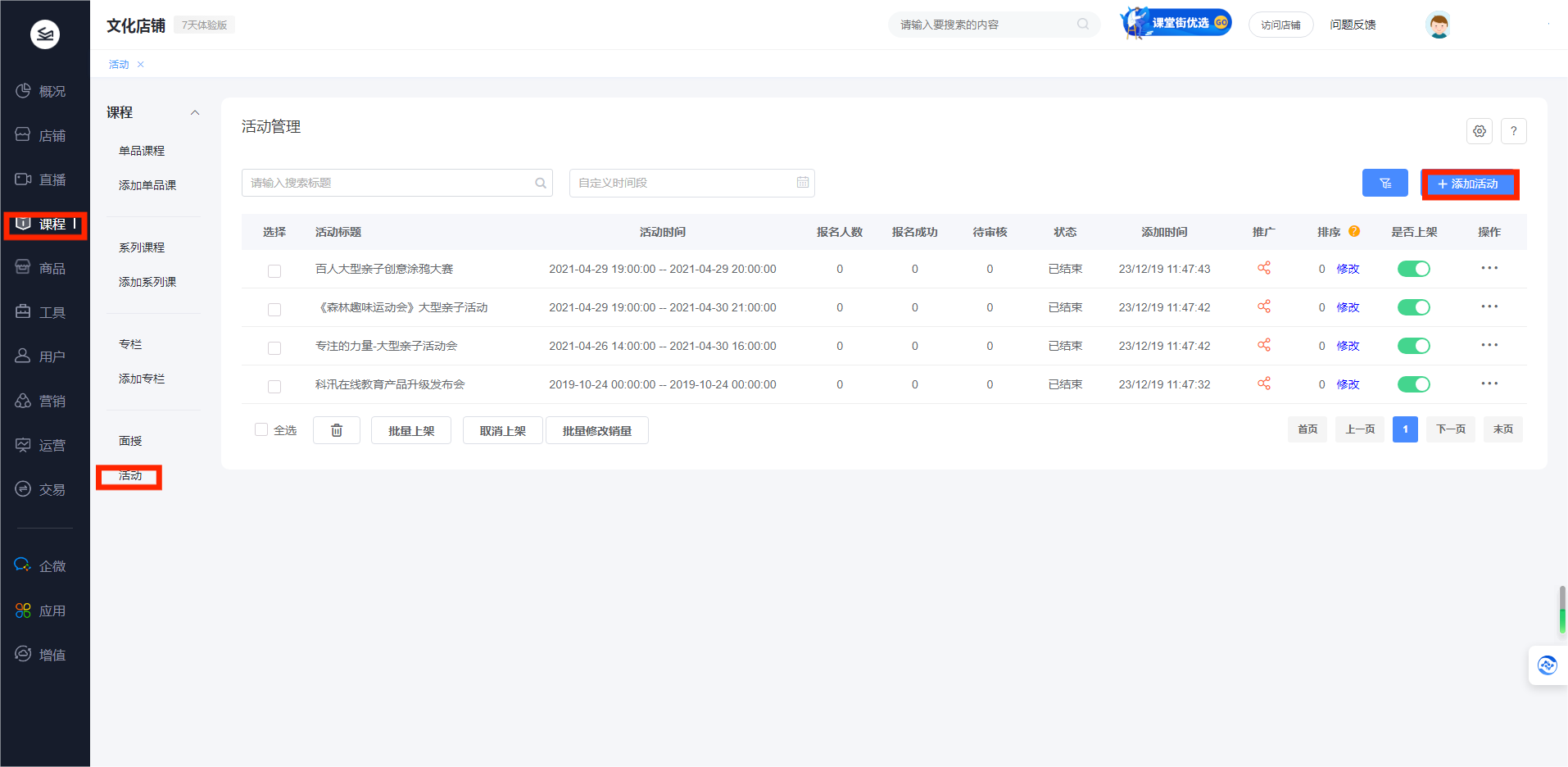
Task: Open more actions for 森林趣味运动会
Action: click(x=1489, y=306)
